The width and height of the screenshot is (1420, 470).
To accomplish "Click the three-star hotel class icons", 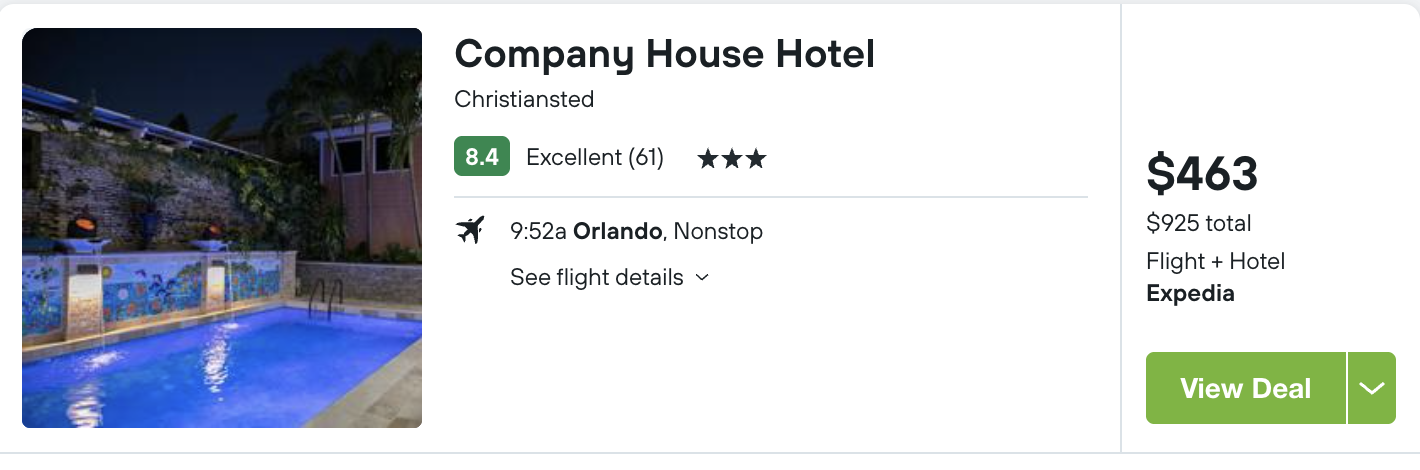I will pyautogui.click(x=732, y=158).
